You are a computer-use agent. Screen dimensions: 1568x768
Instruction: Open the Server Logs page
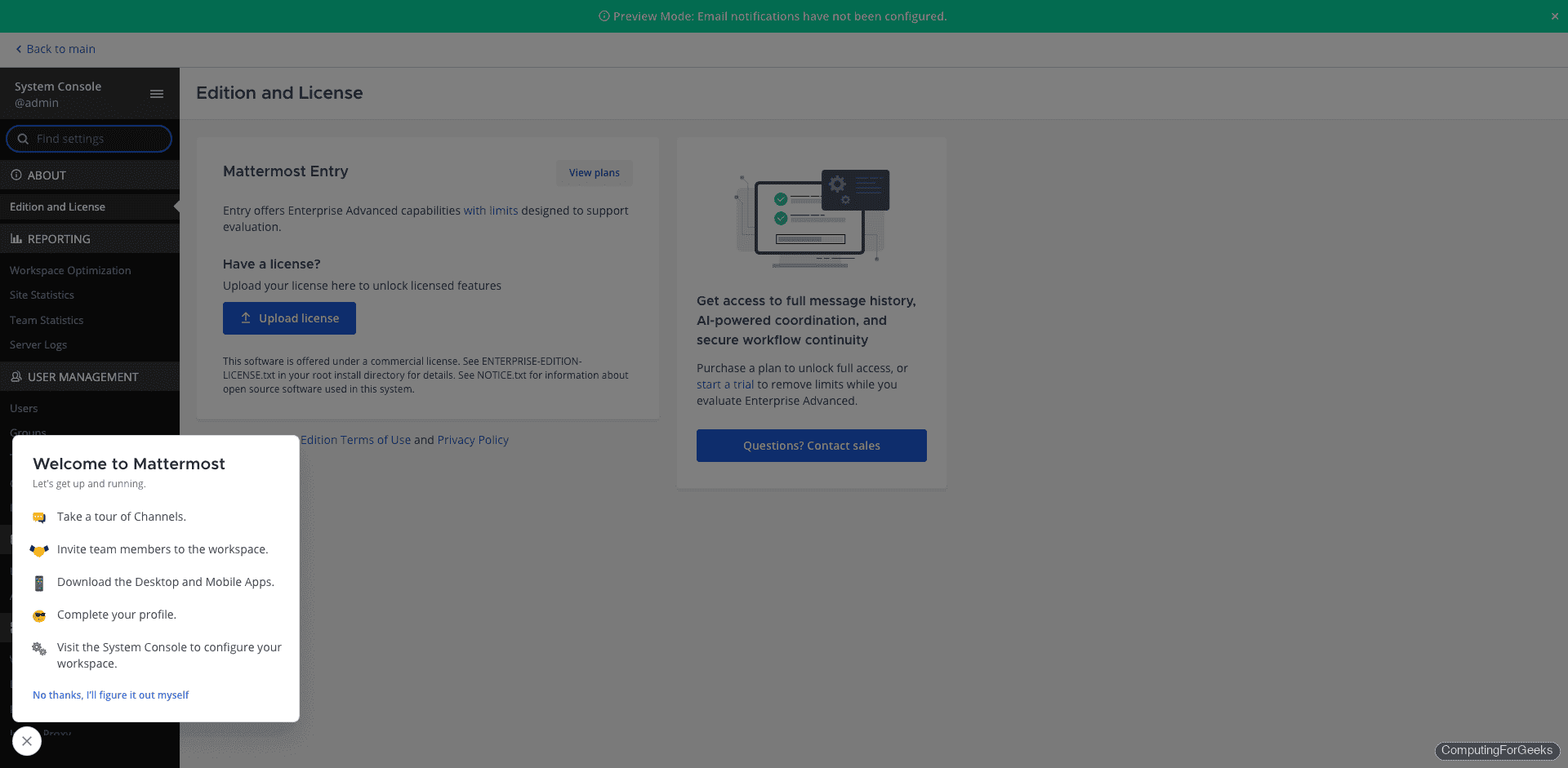[x=38, y=344]
